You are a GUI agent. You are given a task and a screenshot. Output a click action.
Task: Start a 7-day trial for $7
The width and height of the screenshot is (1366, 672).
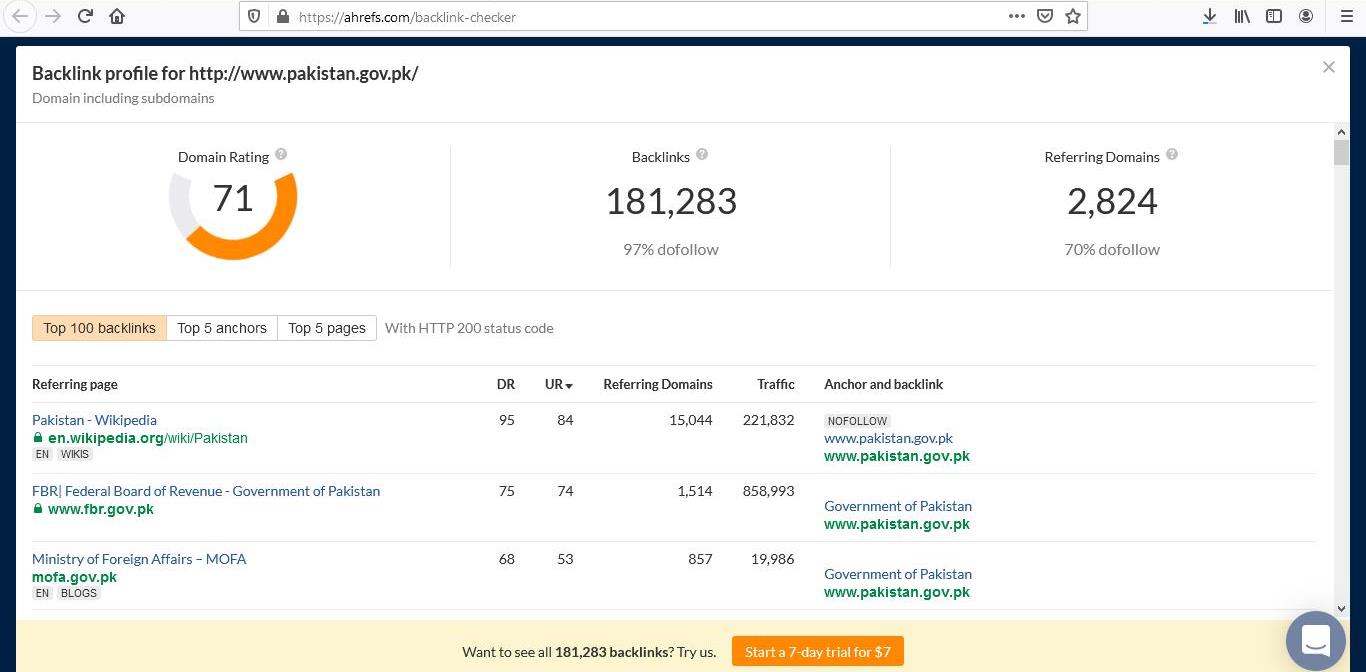pyautogui.click(x=818, y=652)
